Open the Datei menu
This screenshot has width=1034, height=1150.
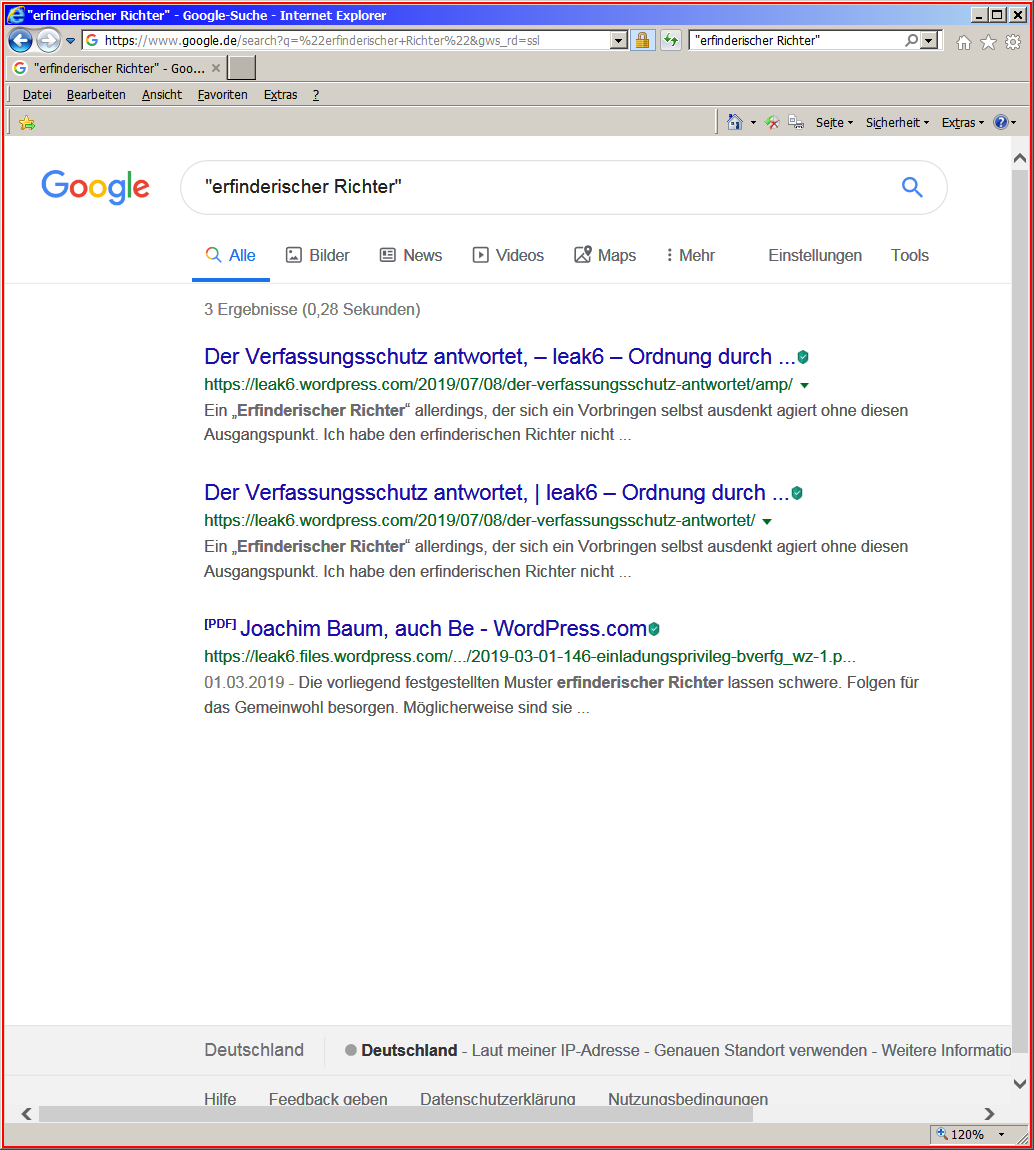coord(37,95)
